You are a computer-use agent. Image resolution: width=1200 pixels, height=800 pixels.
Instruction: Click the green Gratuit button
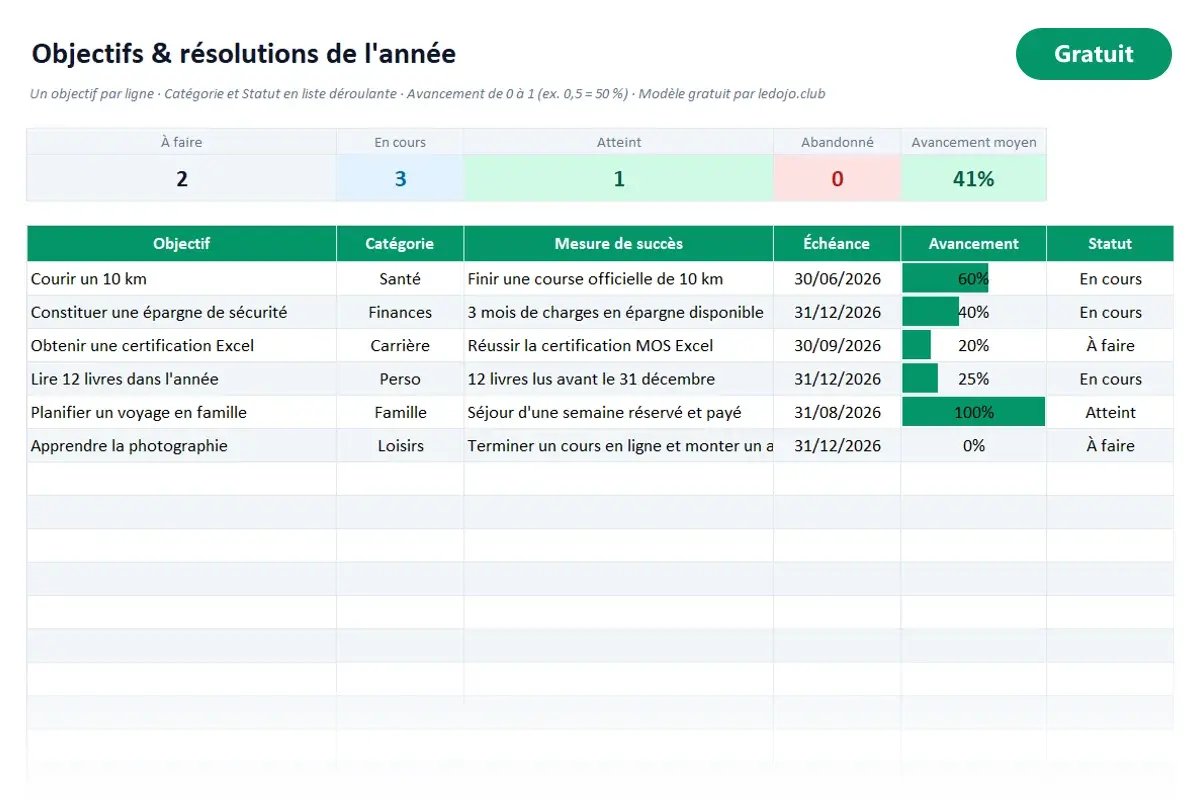pyautogui.click(x=1093, y=54)
